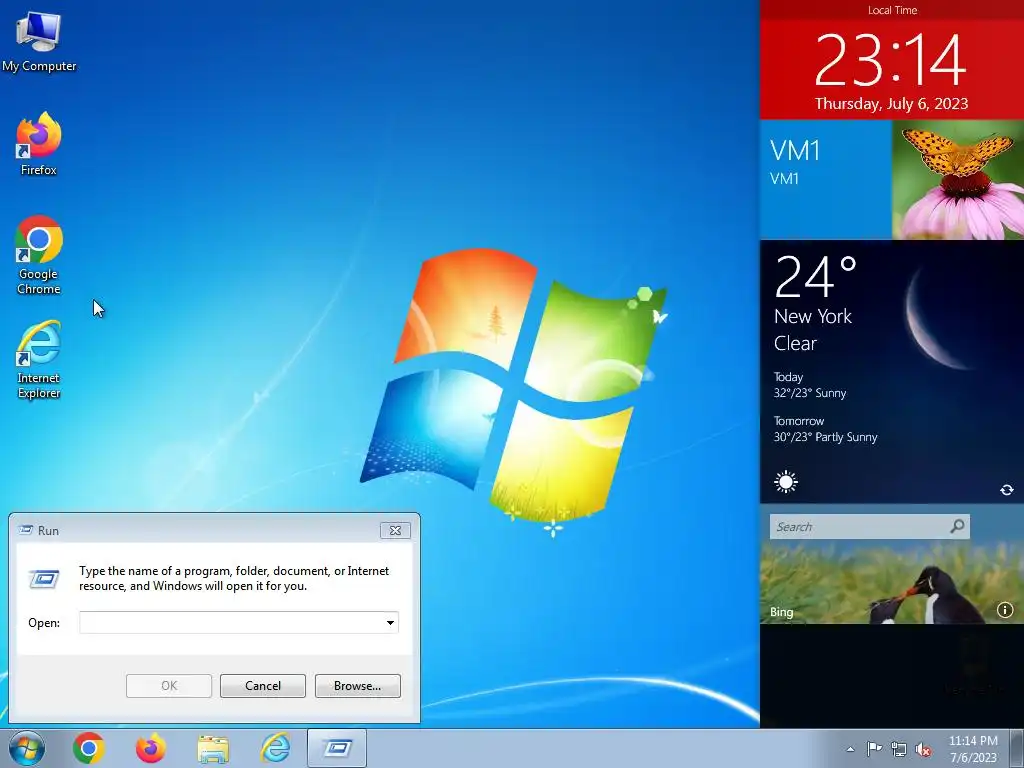Image resolution: width=1024 pixels, height=768 pixels.
Task: Click the 24° temperature reading
Action: pyautogui.click(x=816, y=276)
